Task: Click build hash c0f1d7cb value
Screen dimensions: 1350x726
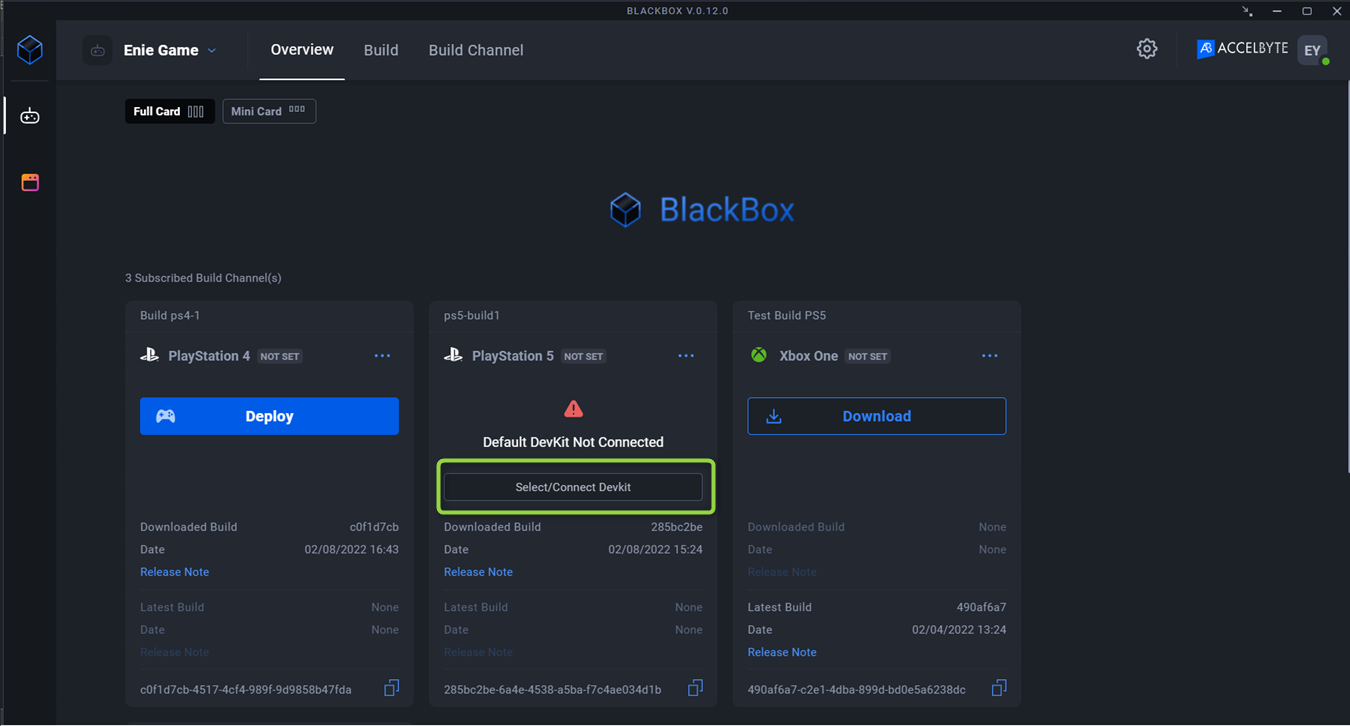Action: click(374, 527)
